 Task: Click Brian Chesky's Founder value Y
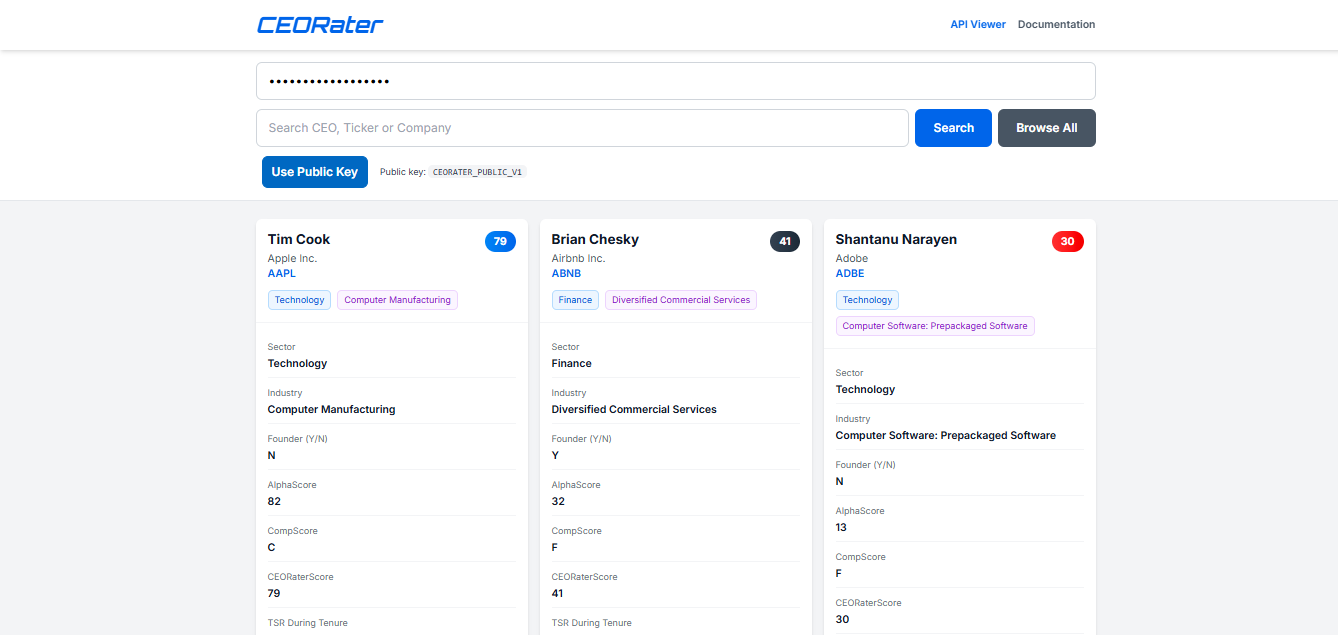(x=555, y=455)
